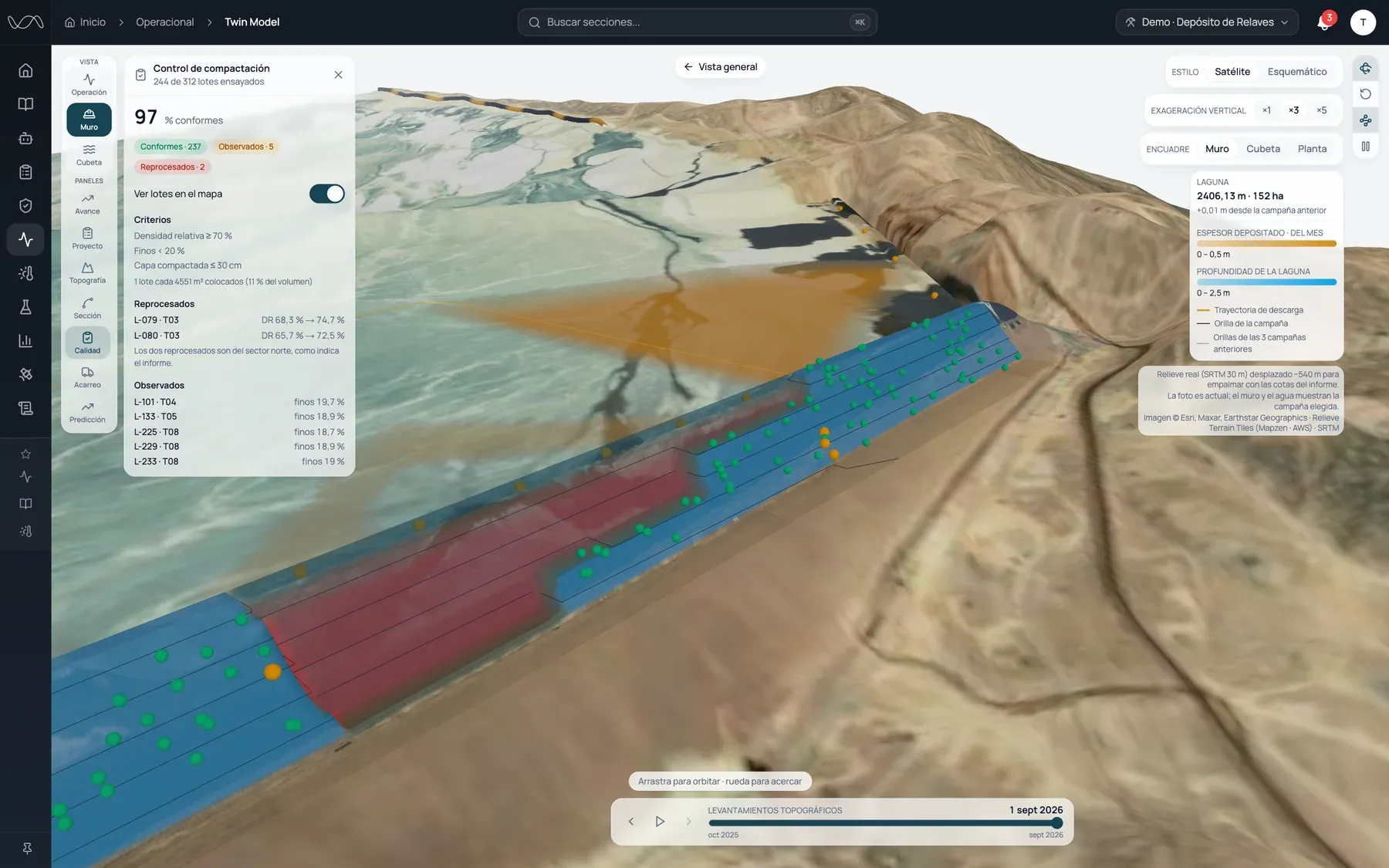Click the Buscar secciones search field

click(x=698, y=22)
